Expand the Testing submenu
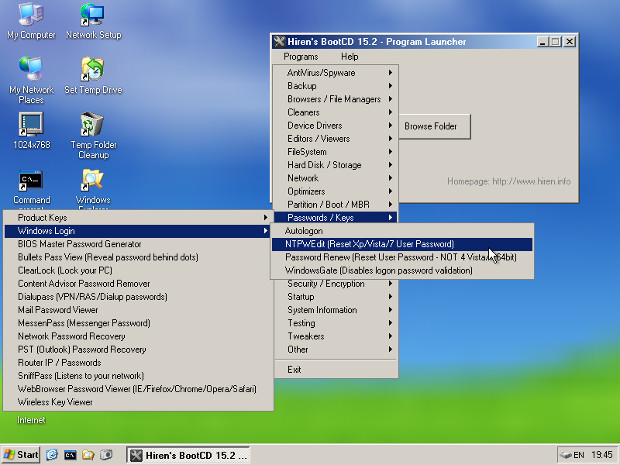This screenshot has width=620, height=465. [336, 323]
